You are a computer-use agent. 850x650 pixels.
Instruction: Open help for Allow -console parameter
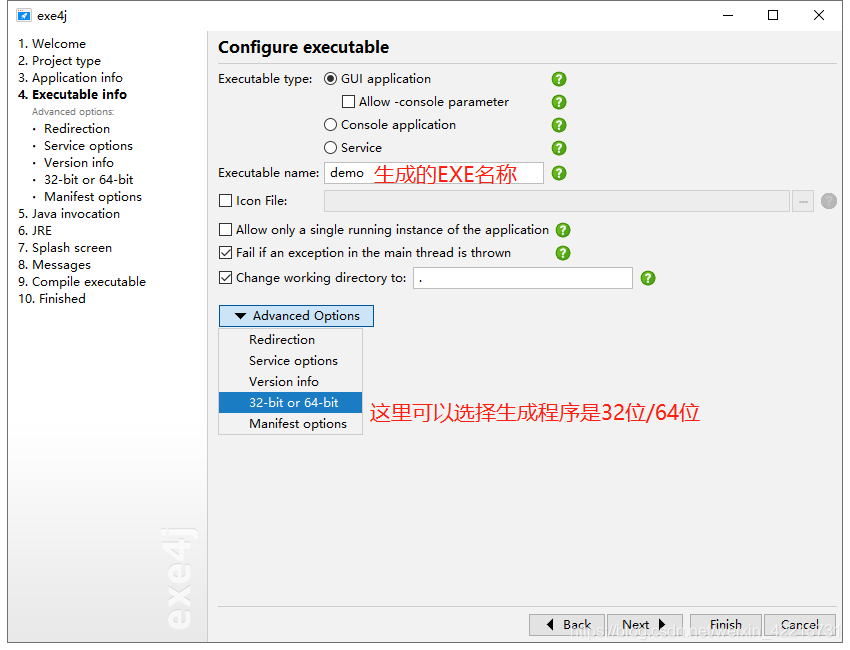(559, 102)
